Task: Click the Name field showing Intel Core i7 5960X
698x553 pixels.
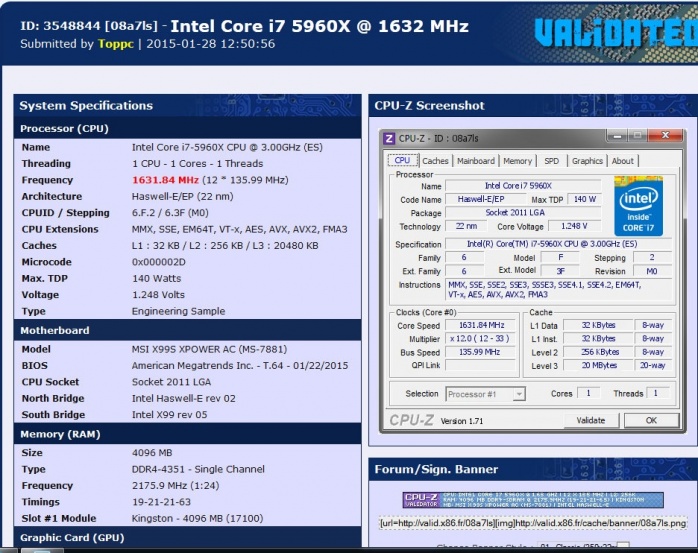Action: [x=523, y=186]
